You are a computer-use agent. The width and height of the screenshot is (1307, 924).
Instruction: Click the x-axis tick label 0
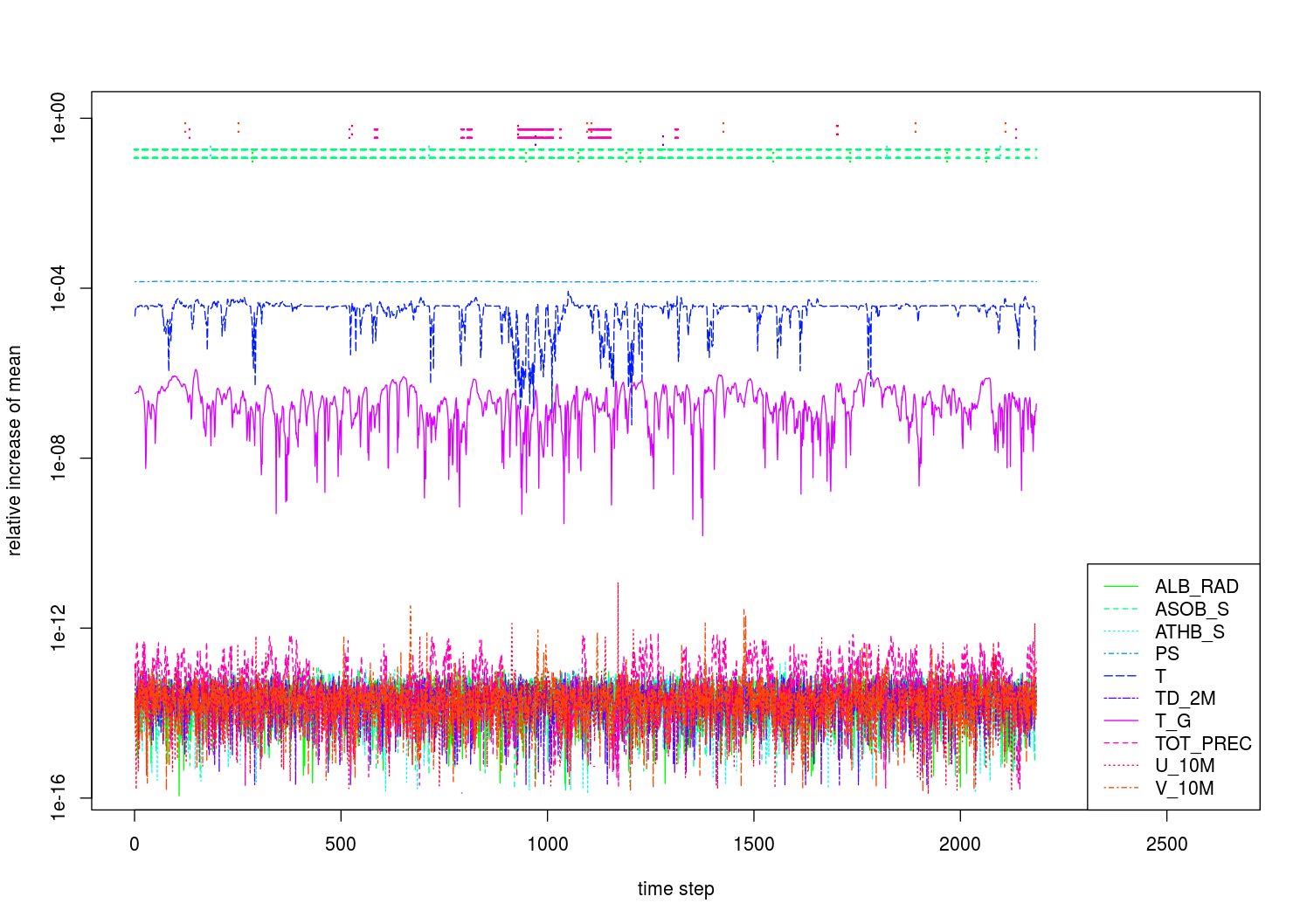[x=135, y=845]
